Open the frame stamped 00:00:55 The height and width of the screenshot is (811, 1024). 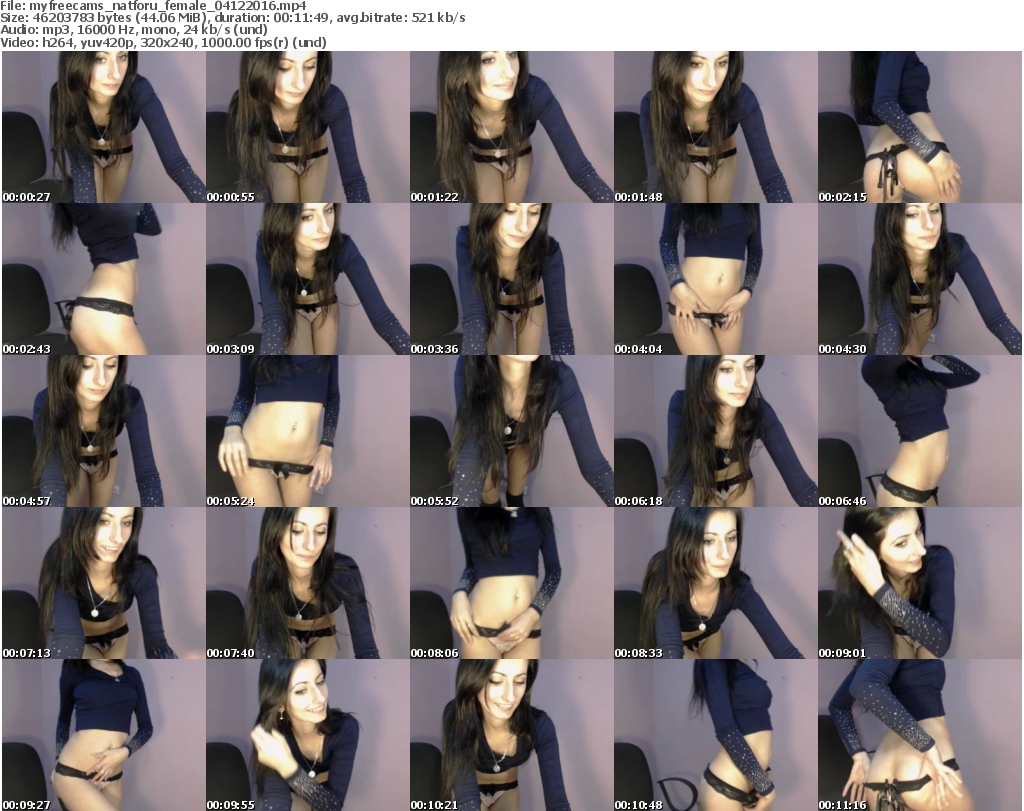(308, 127)
